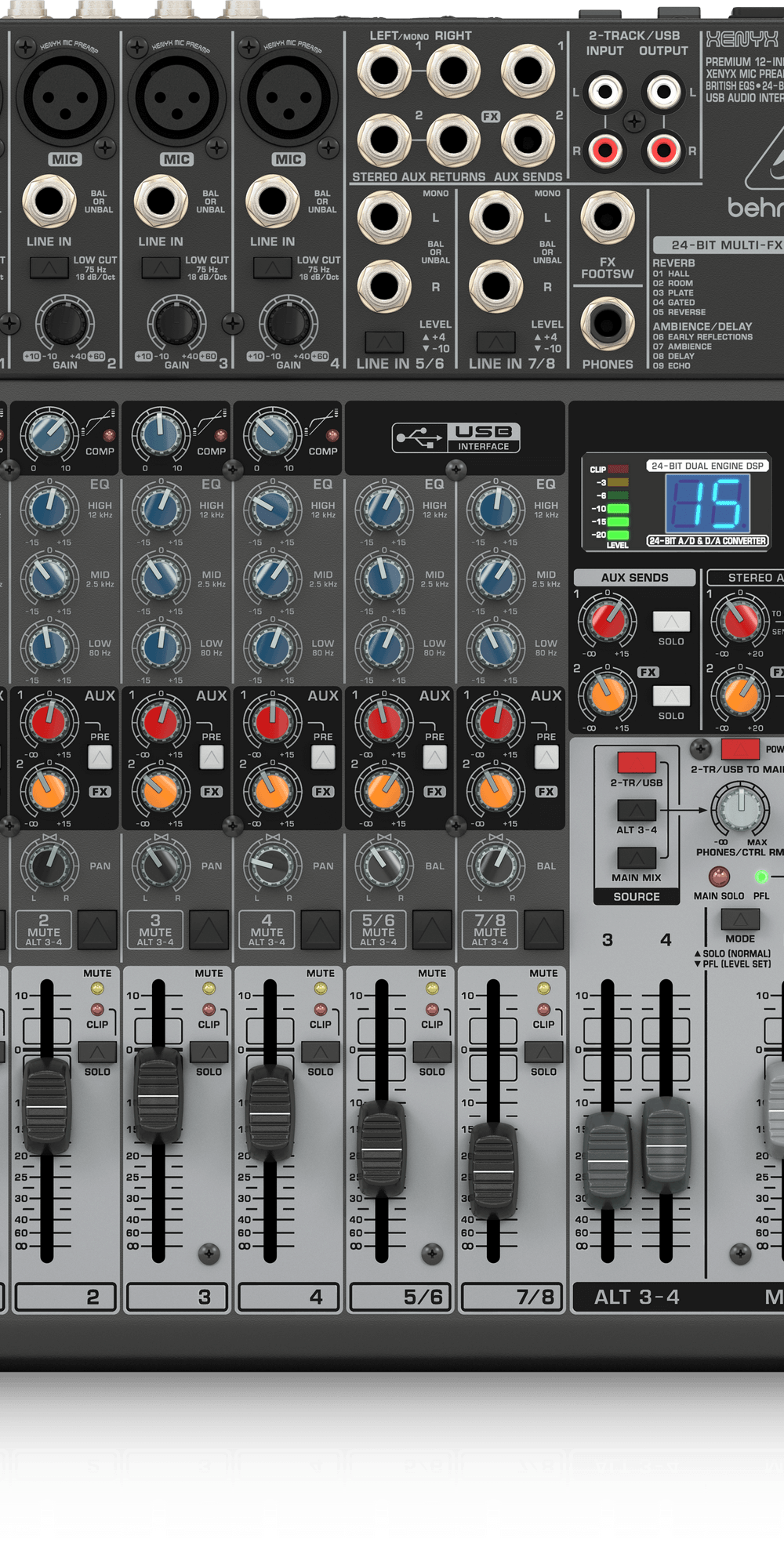The image size is (784, 1568).
Task: Click the PHONES headphone jack
Action: tap(607, 323)
